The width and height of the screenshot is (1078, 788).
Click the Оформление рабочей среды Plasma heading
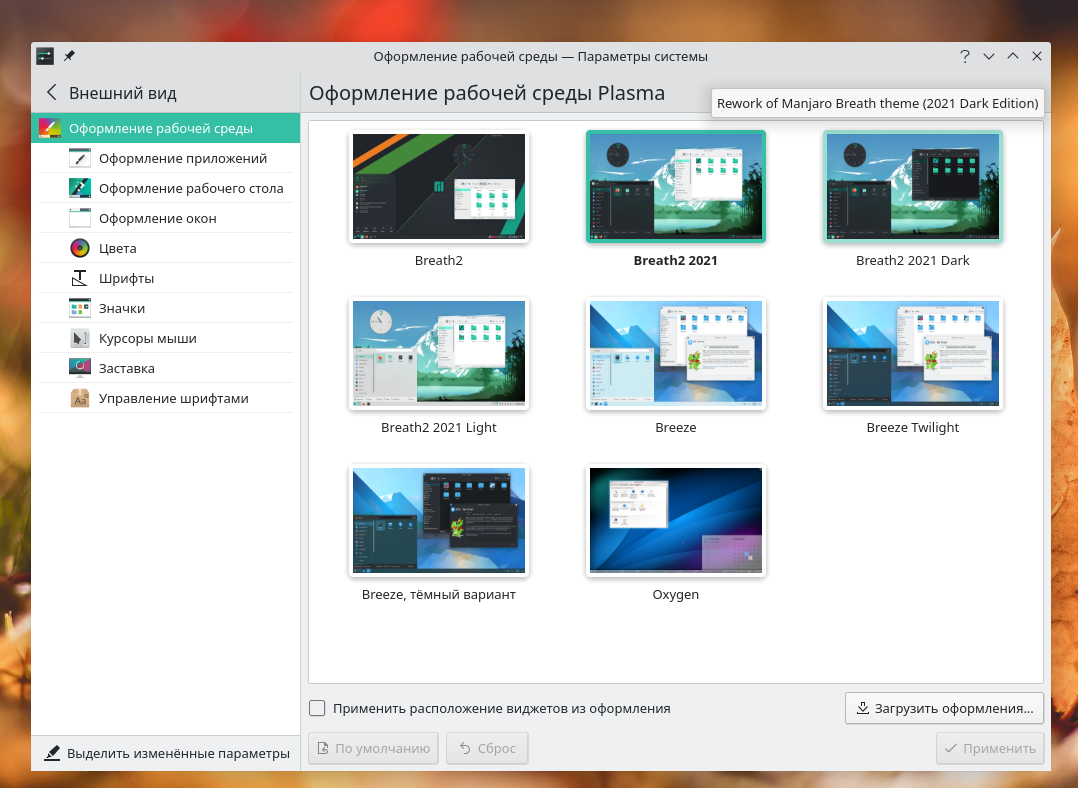tap(487, 93)
